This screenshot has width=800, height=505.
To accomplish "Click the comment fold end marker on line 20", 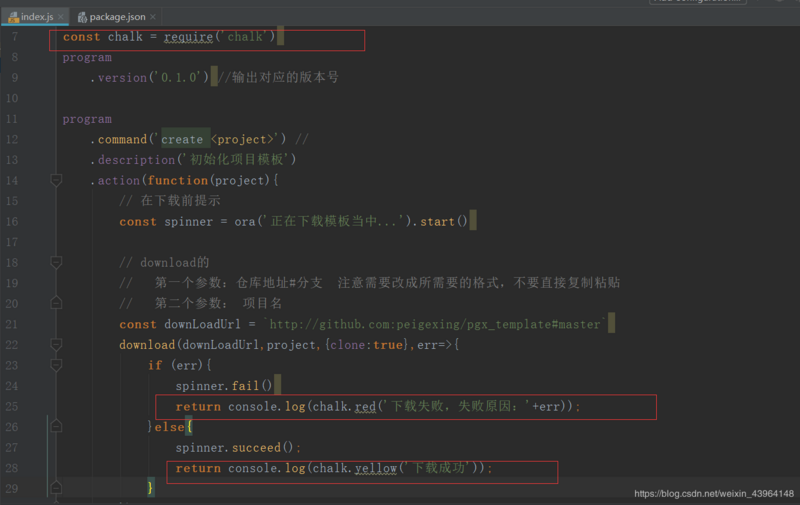I will coord(56,303).
